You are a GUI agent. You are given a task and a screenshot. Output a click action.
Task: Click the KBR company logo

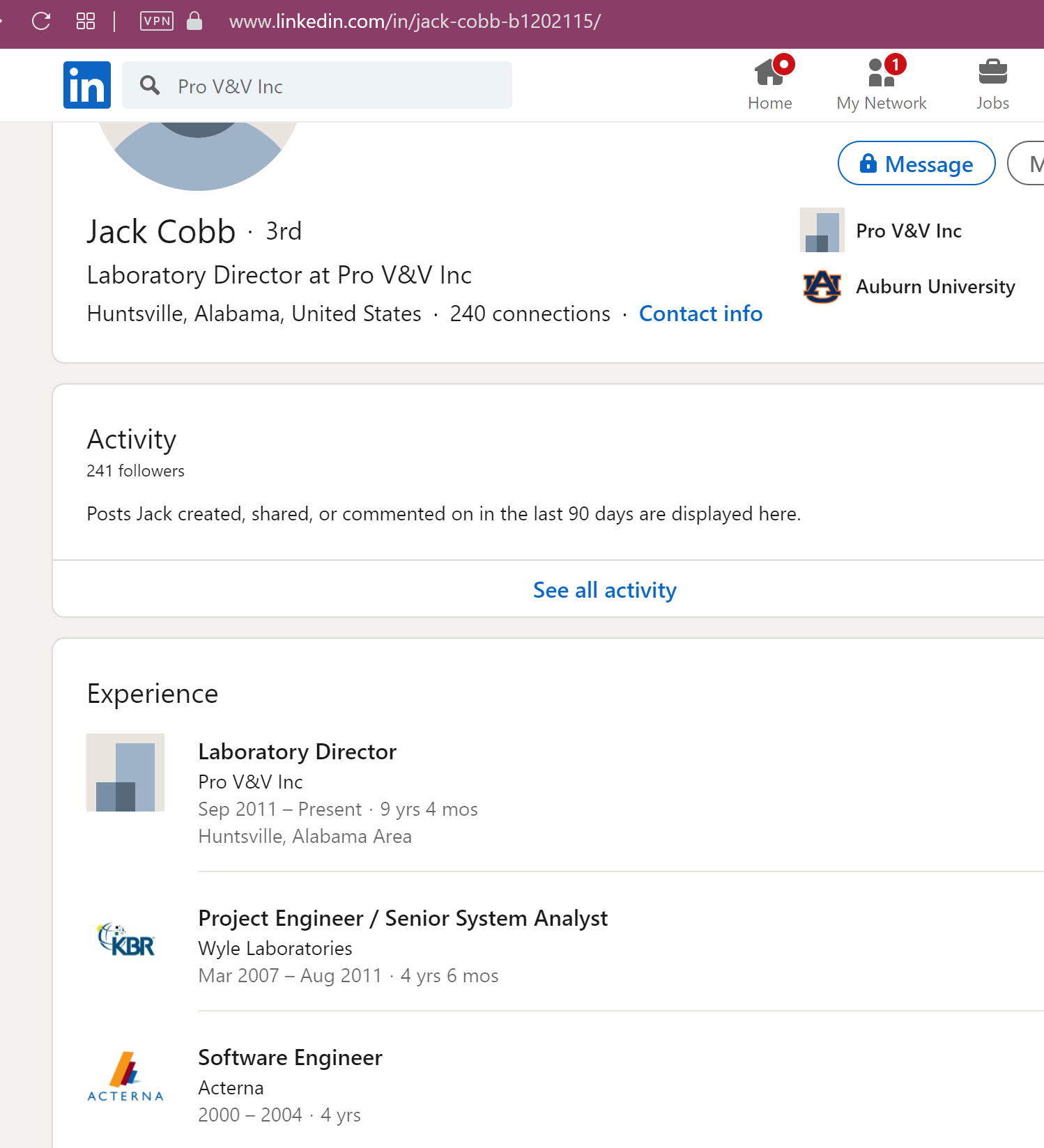[x=125, y=939]
